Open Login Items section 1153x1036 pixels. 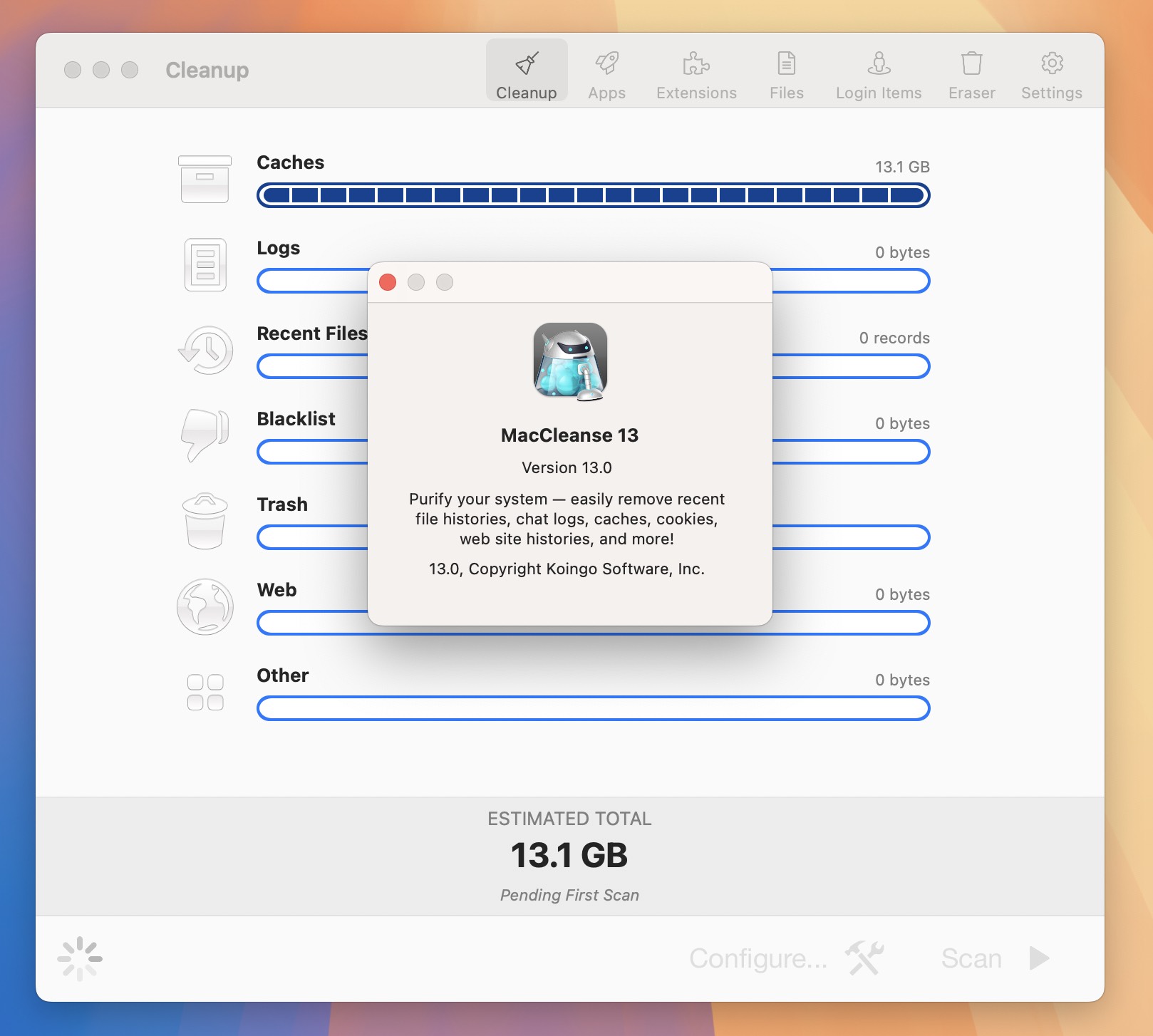(x=877, y=71)
